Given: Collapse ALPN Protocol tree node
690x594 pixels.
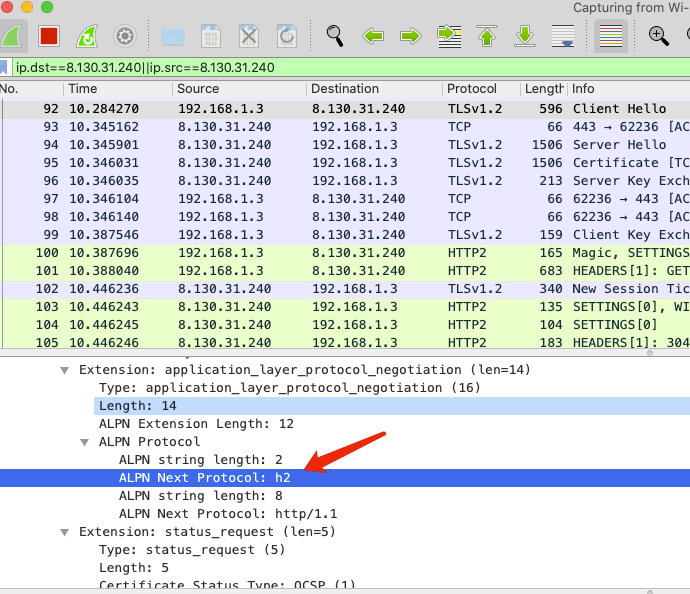Looking at the screenshot, I should (84, 442).
